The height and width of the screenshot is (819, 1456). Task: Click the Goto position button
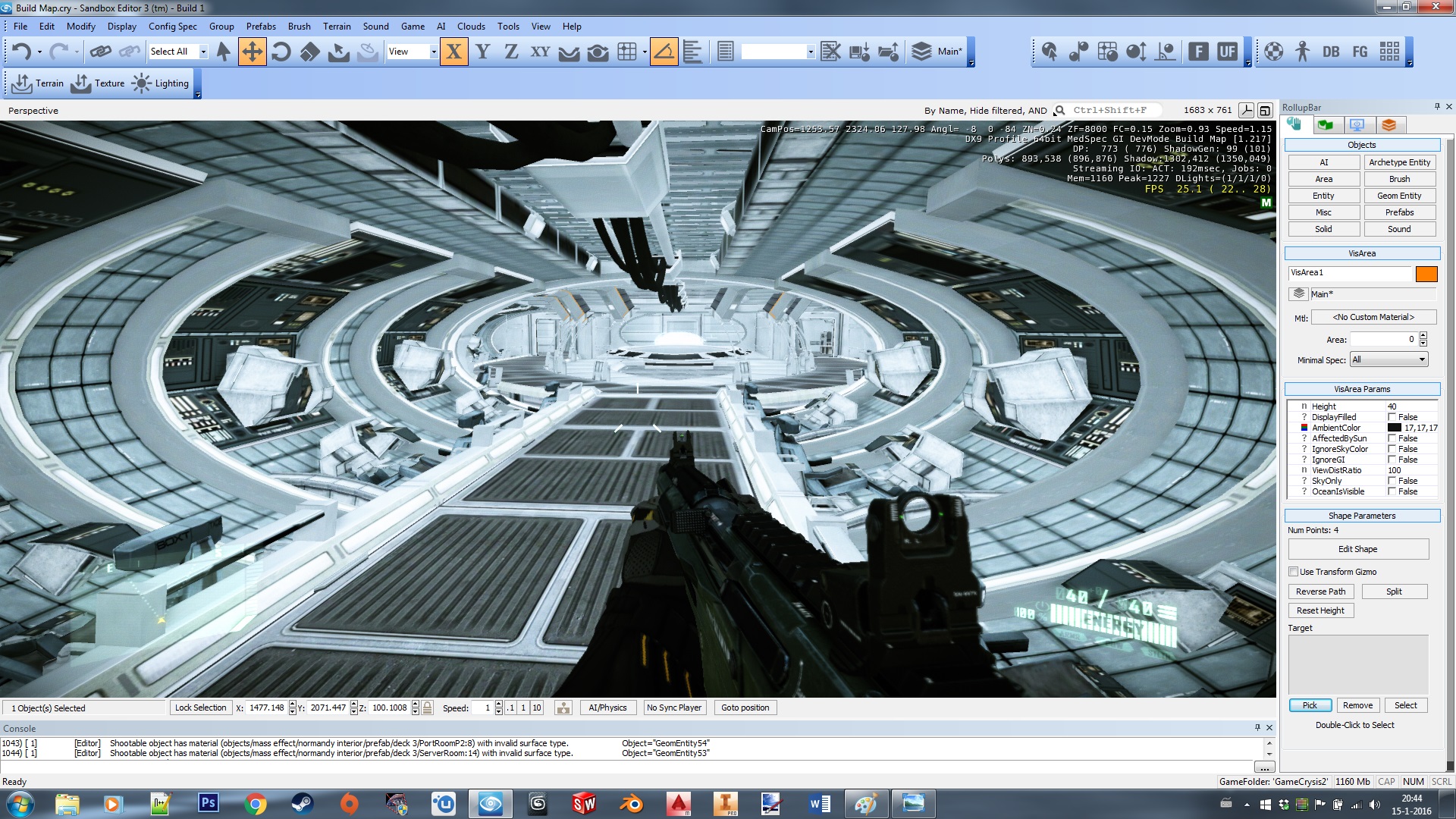745,708
